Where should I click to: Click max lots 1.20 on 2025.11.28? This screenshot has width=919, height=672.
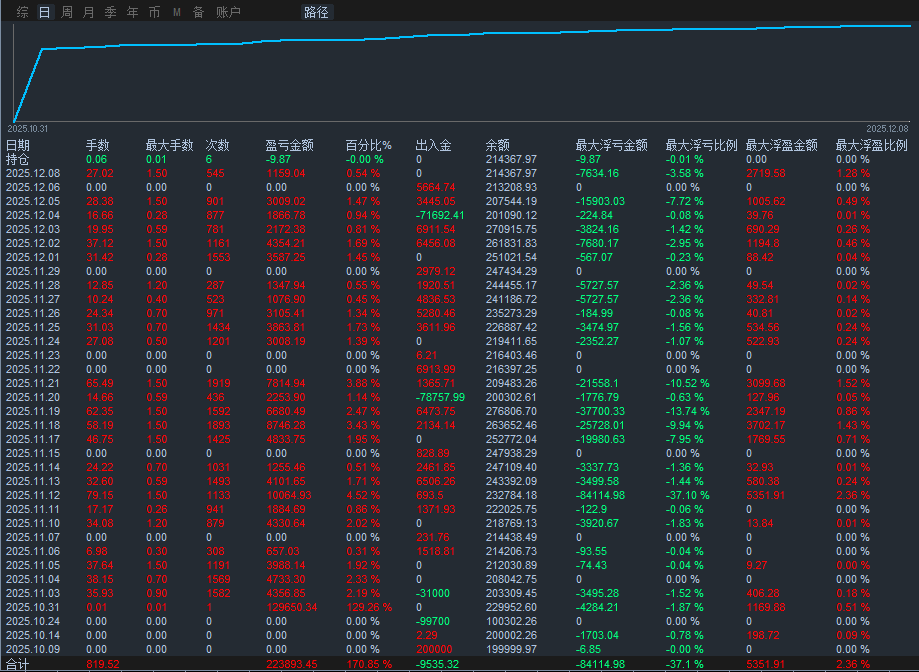(156, 285)
